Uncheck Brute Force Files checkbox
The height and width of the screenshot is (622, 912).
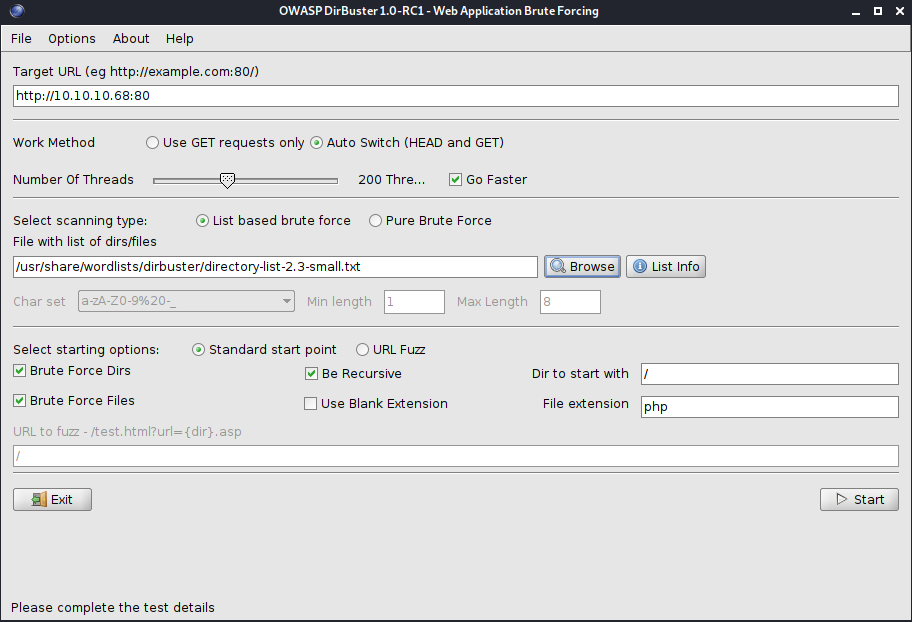pyautogui.click(x=20, y=400)
